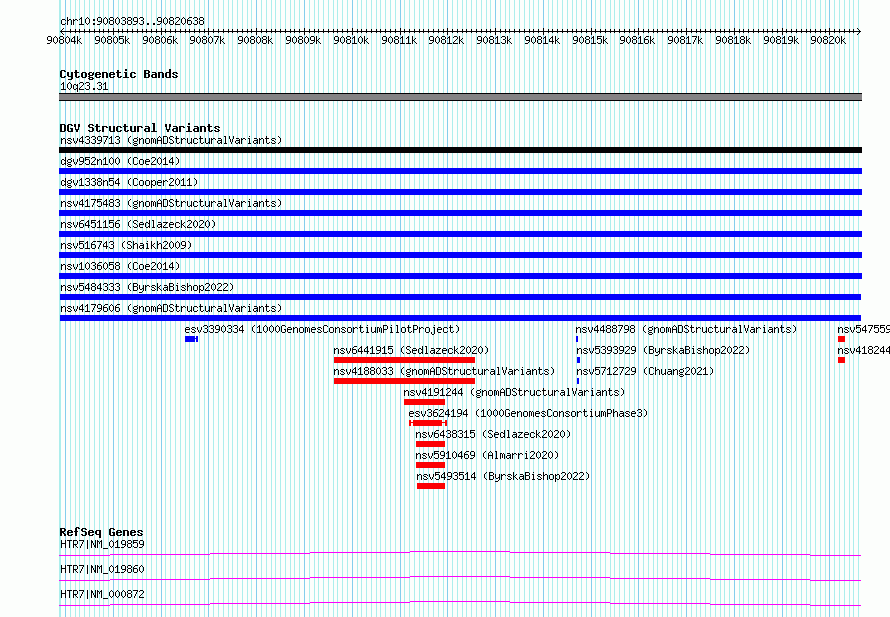Click the blue bar under nsv516743
This screenshot has height=617, width=890.
[x=460, y=255]
